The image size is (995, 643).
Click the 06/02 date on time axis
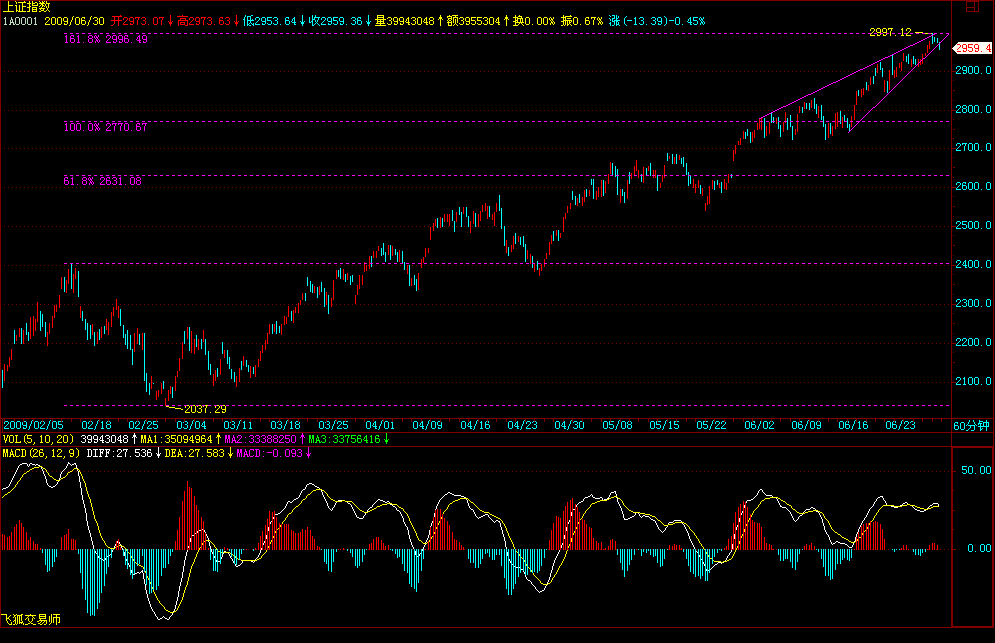pyautogui.click(x=759, y=425)
